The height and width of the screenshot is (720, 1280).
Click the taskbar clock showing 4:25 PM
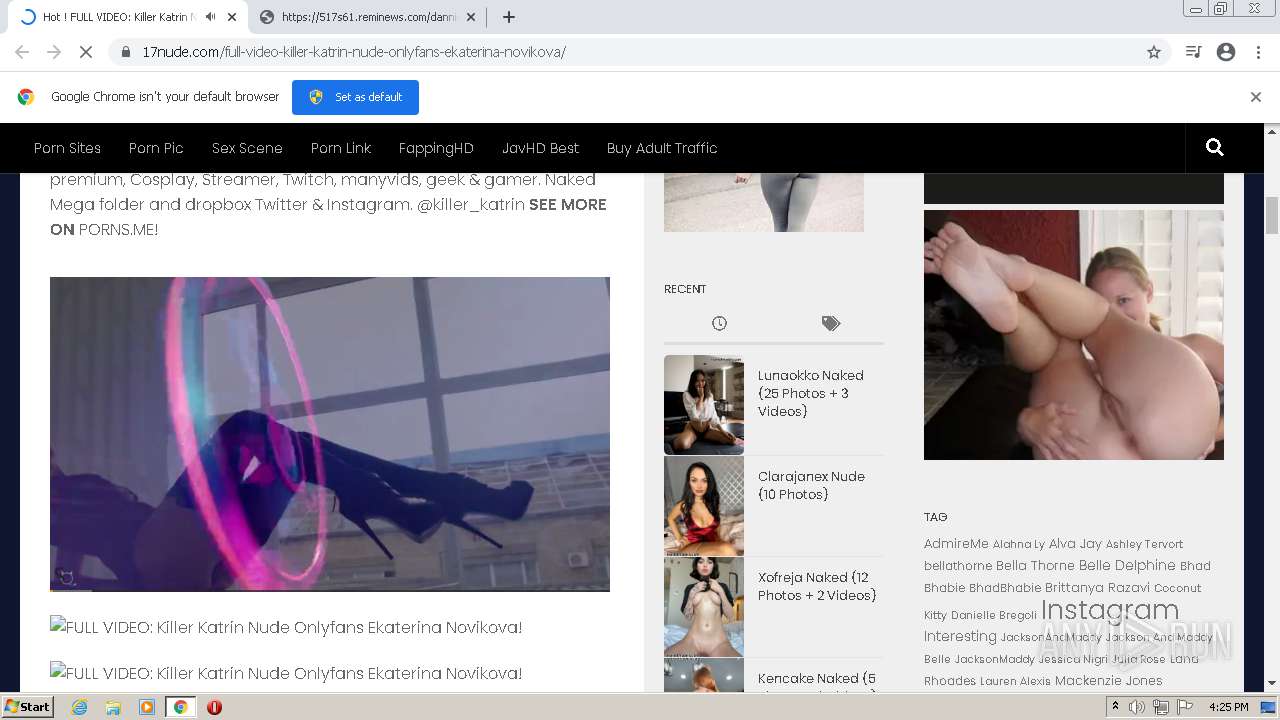1228,707
